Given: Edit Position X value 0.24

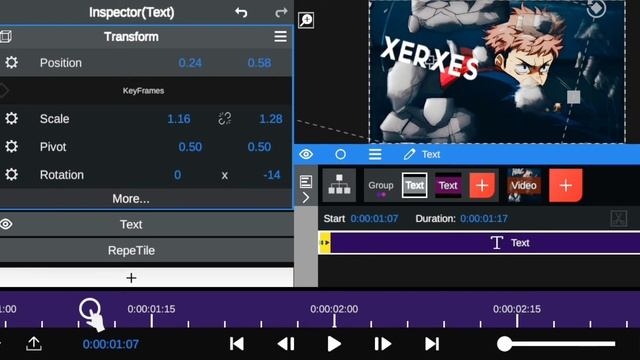Looking at the screenshot, I should (x=190, y=63).
